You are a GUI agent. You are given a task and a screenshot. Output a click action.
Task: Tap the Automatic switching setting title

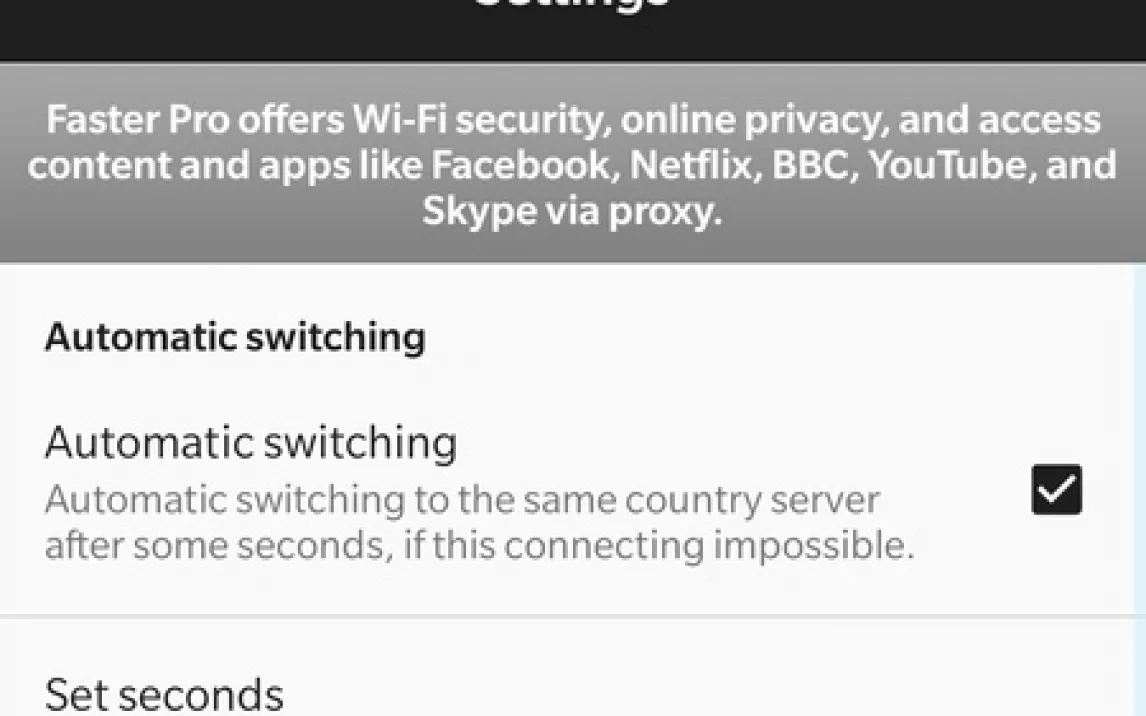[x=251, y=442]
